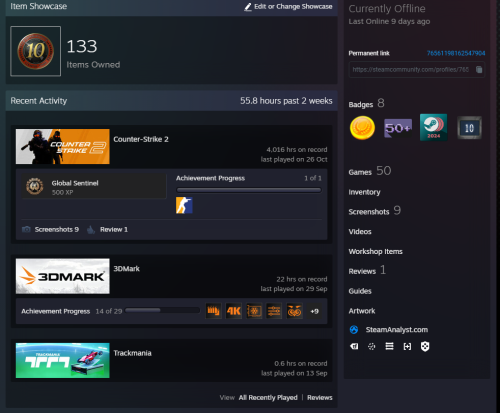Click the 4K 3DMark achievement icon
The width and height of the screenshot is (500, 413).
[x=234, y=311]
